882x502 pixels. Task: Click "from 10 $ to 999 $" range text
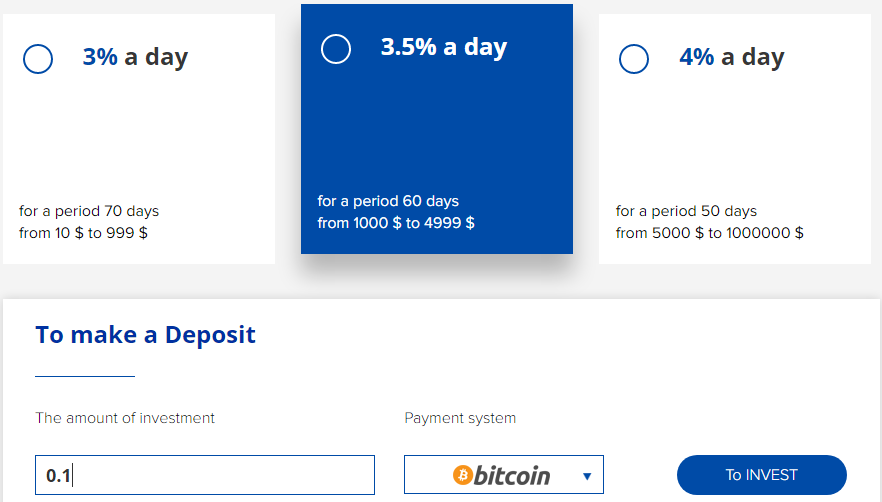coord(83,233)
